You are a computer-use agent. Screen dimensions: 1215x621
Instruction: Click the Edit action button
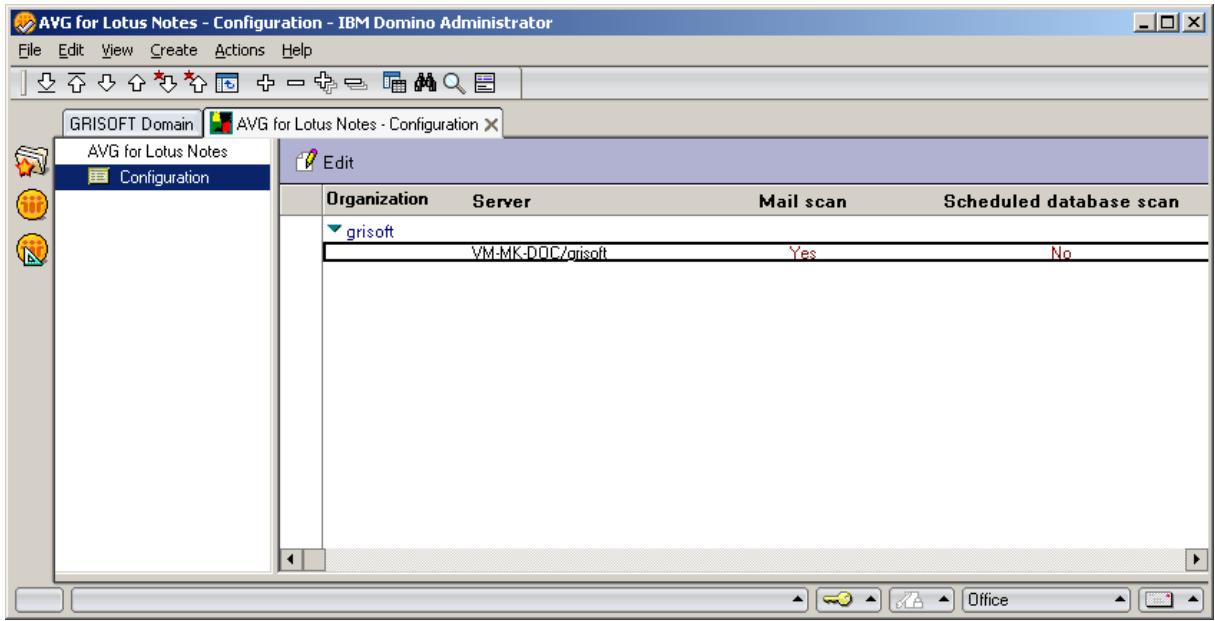[x=324, y=161]
